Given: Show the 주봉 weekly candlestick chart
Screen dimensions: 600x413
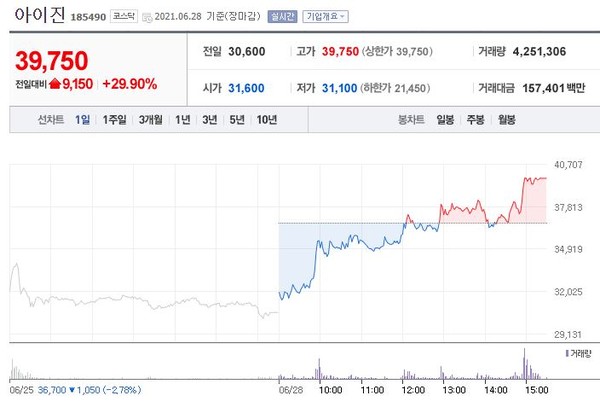Looking at the screenshot, I should point(475,120).
